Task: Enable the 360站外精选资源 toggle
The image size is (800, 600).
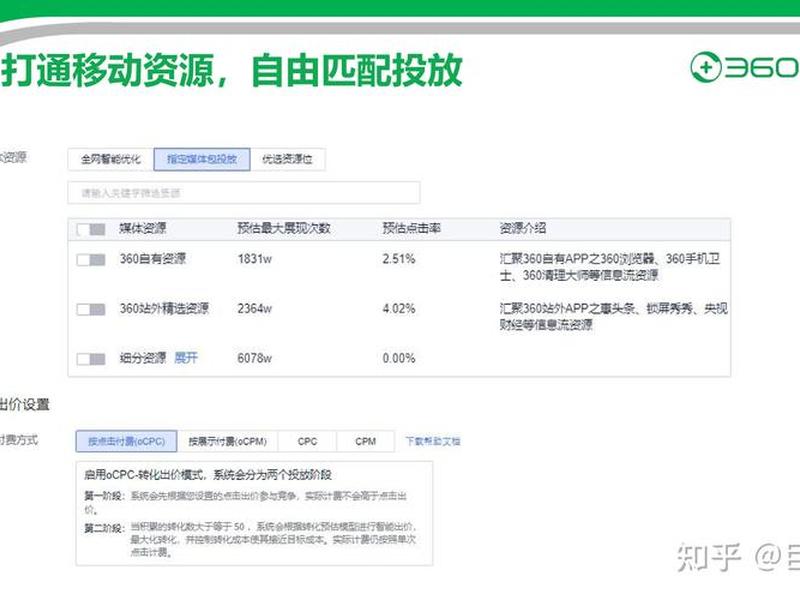Action: coord(91,309)
